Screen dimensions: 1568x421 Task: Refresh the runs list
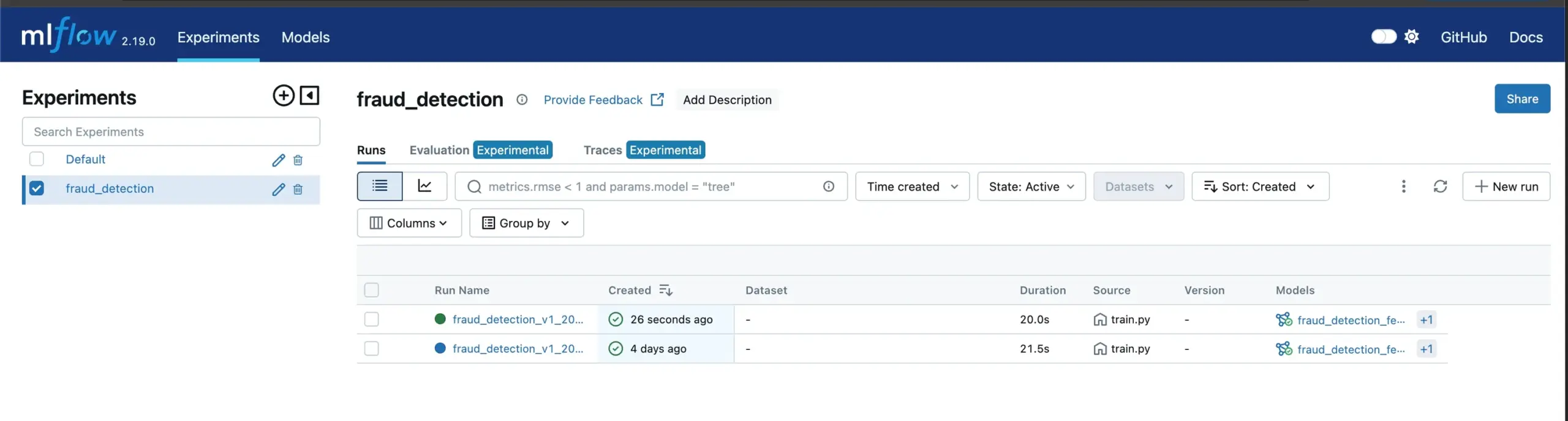1440,186
